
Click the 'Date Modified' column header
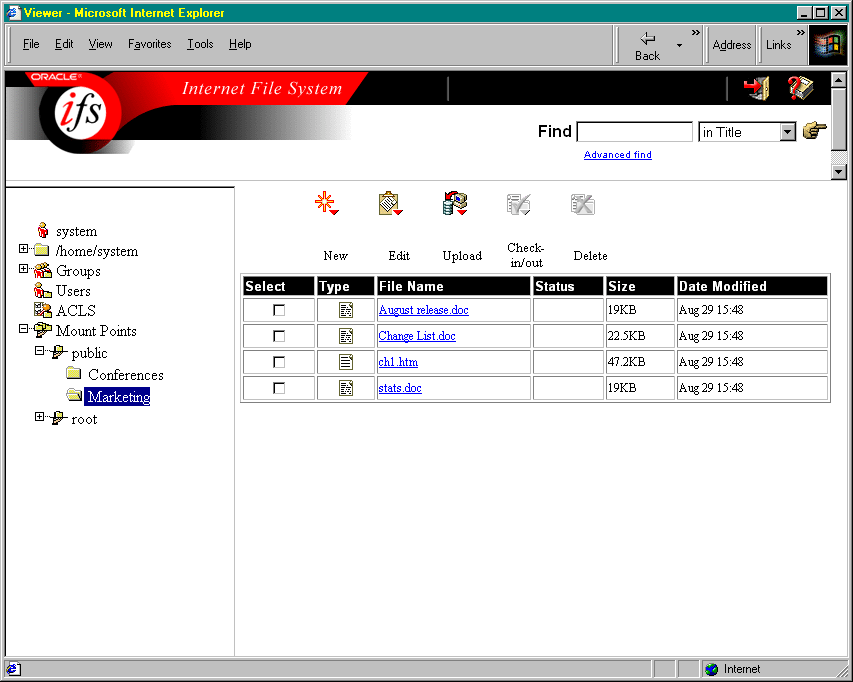[752, 286]
